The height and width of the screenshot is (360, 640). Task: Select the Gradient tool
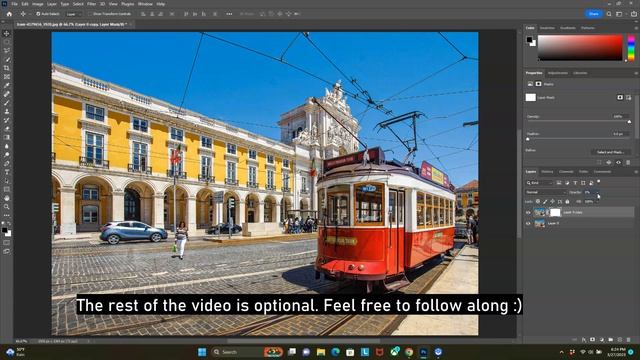[x=7, y=138]
